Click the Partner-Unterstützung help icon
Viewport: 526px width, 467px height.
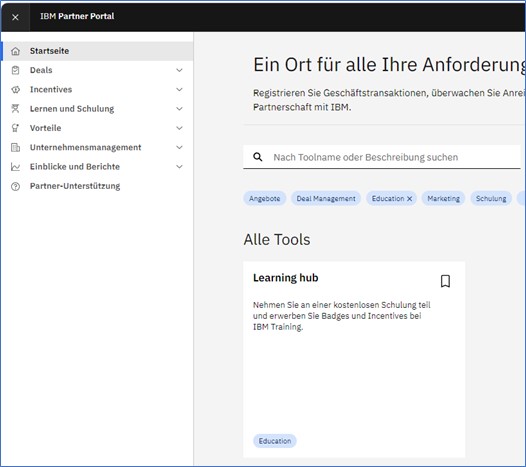click(x=15, y=187)
